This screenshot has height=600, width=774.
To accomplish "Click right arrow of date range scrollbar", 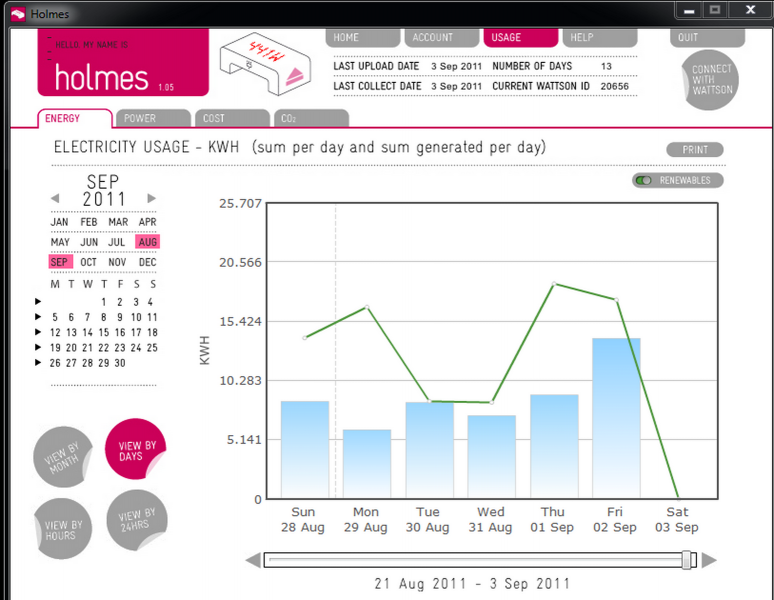I will tap(709, 561).
